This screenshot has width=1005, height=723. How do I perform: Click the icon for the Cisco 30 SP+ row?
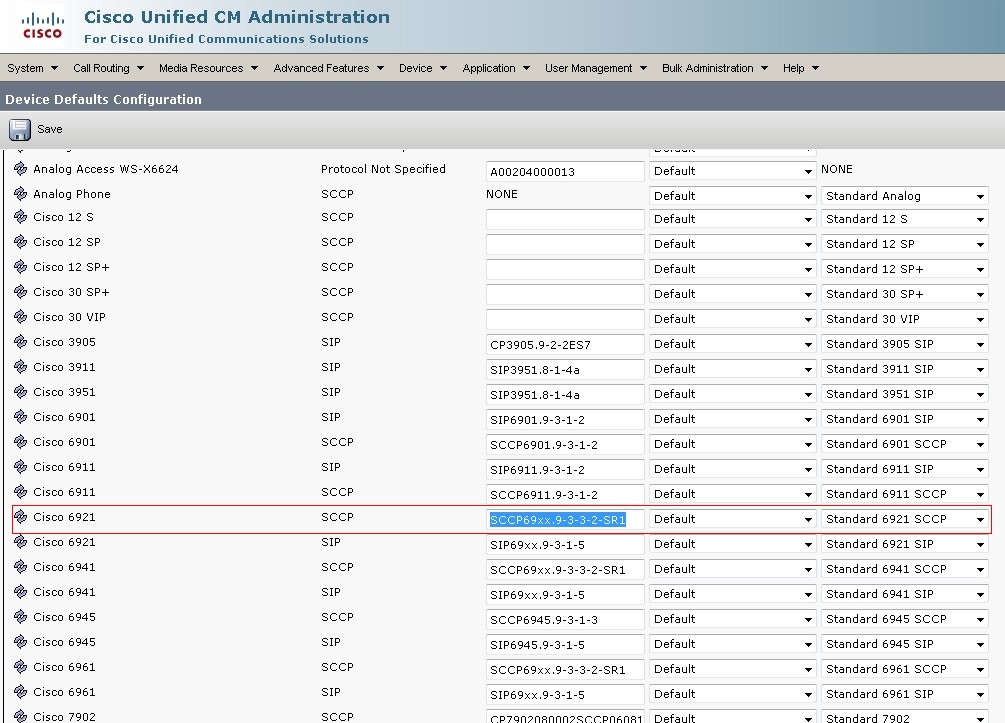[21, 292]
